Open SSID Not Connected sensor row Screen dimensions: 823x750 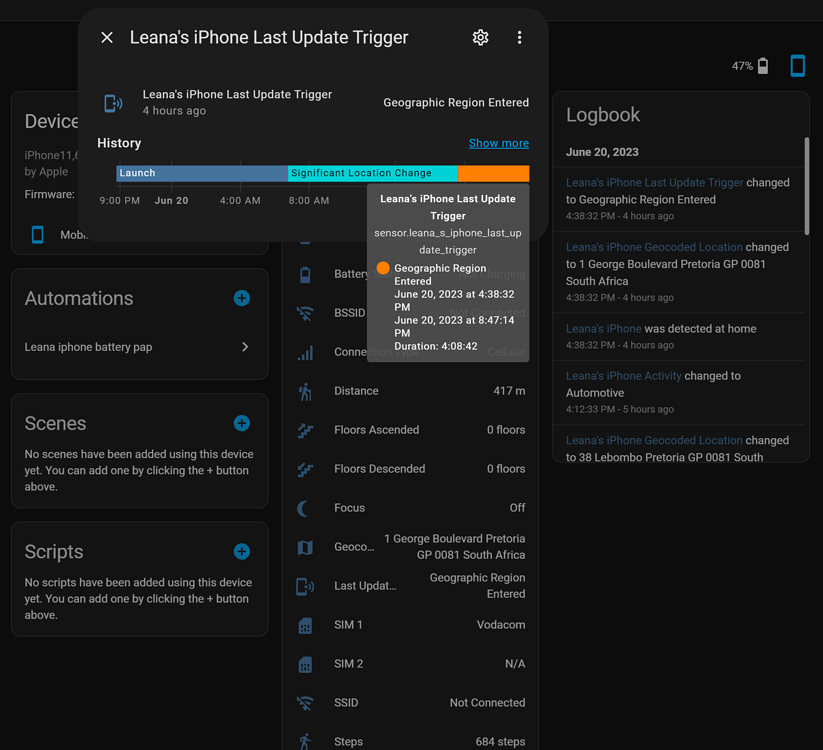pyautogui.click(x=410, y=703)
